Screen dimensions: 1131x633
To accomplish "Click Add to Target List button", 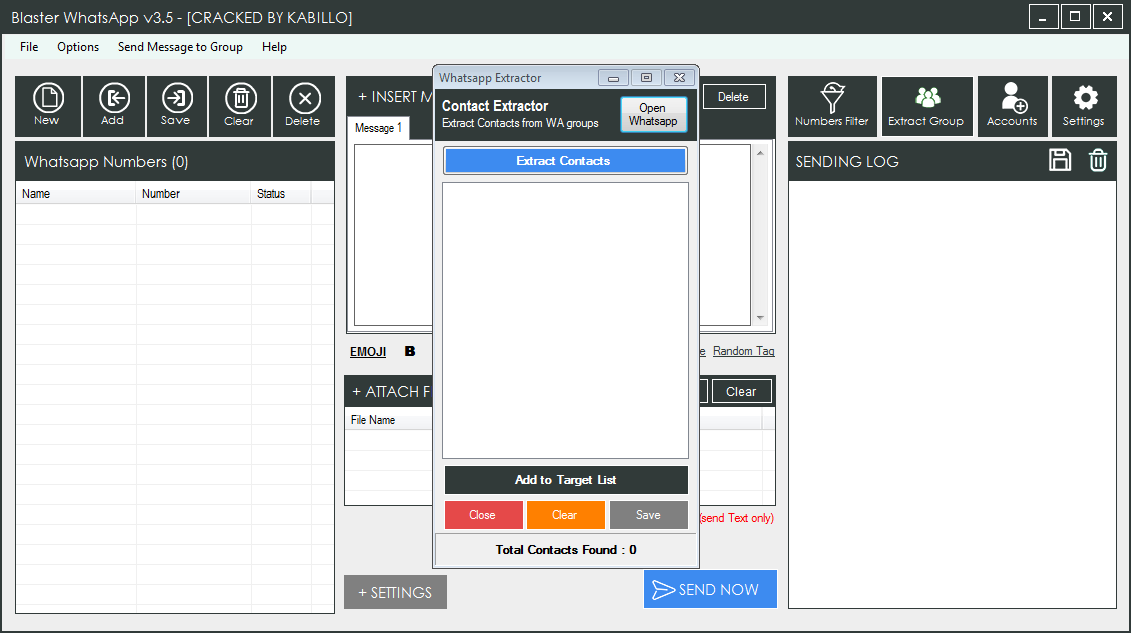I will click(566, 479).
